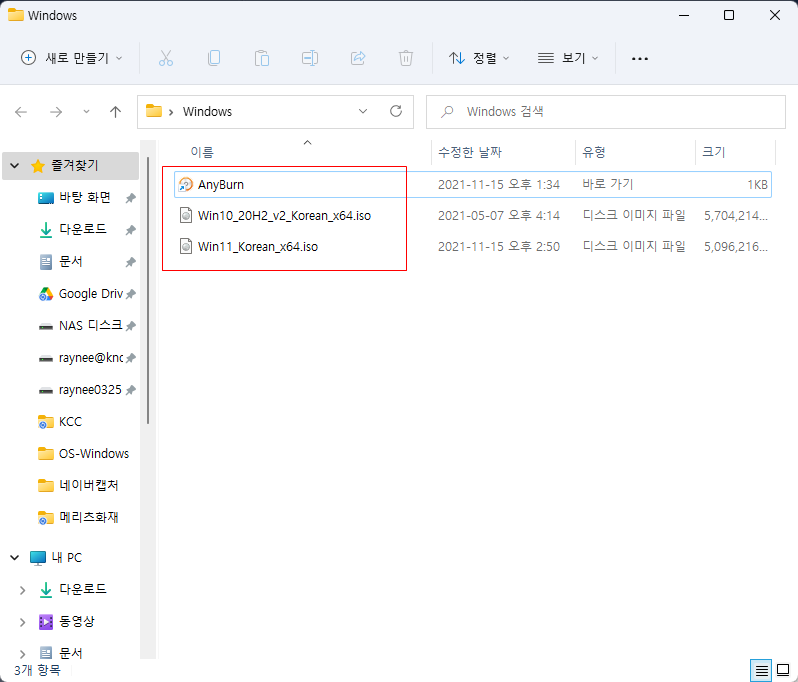798x682 pixels.
Task: Go back with the left arrow
Action: click(21, 111)
